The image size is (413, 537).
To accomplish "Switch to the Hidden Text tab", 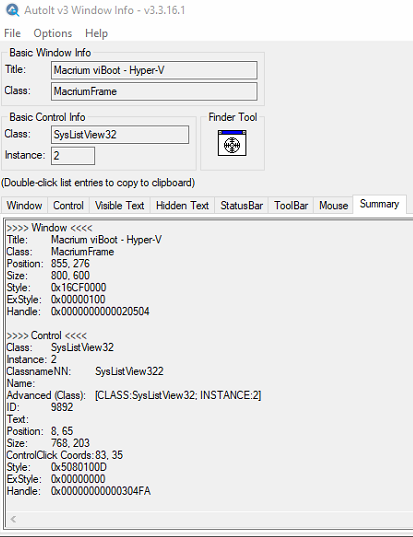I will click(182, 205).
